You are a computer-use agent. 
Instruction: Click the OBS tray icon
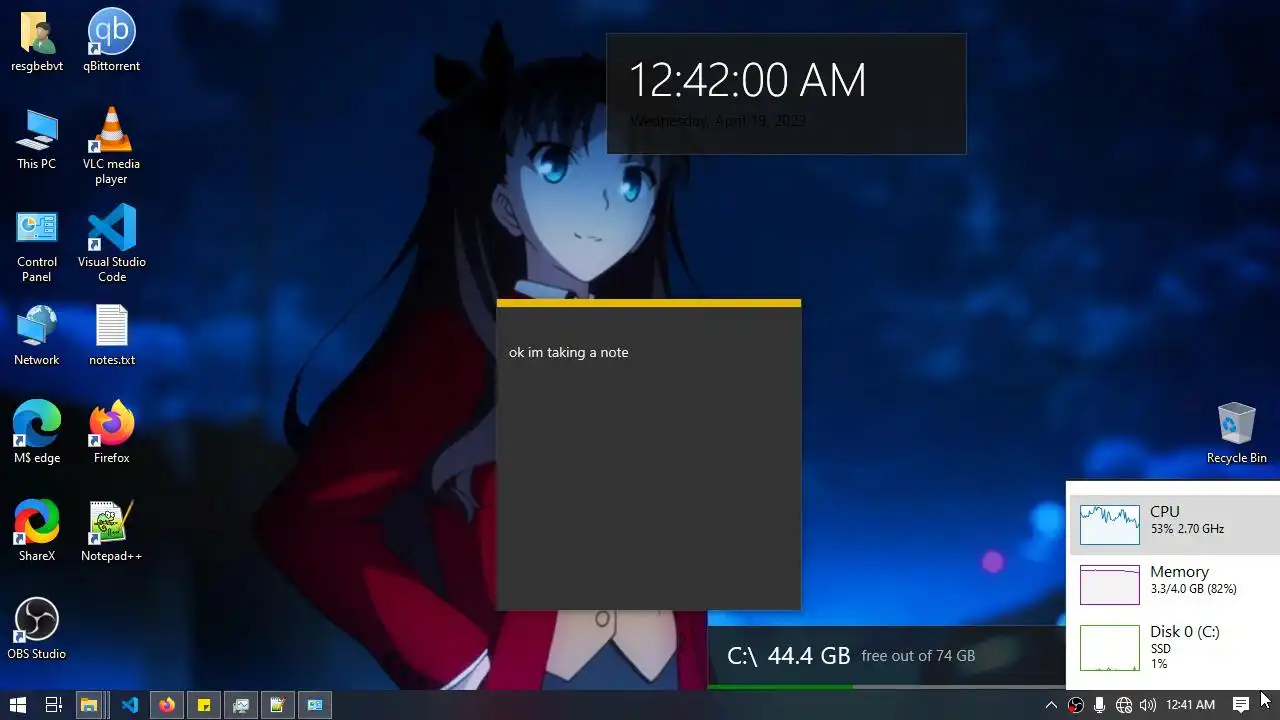pos(1075,705)
